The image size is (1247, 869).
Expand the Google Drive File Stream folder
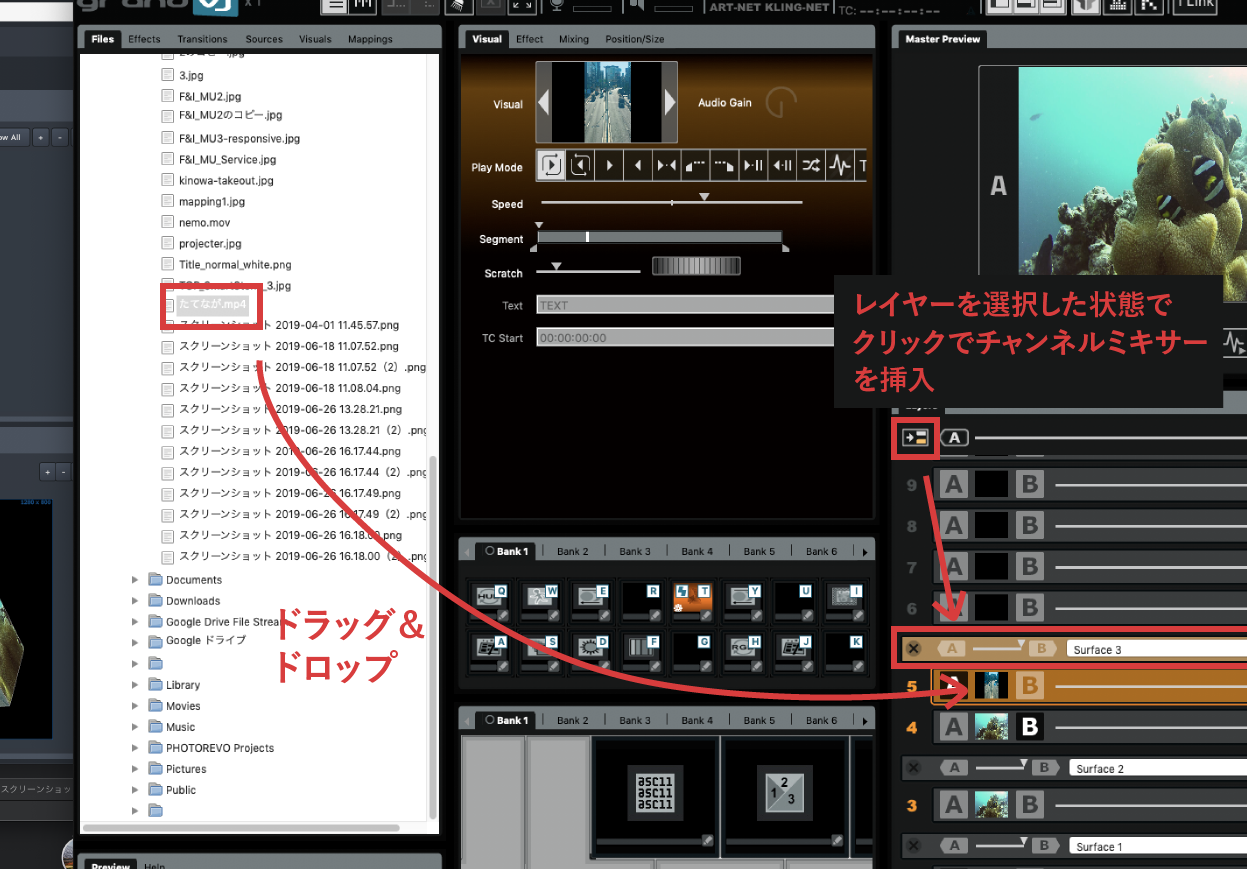(135, 622)
